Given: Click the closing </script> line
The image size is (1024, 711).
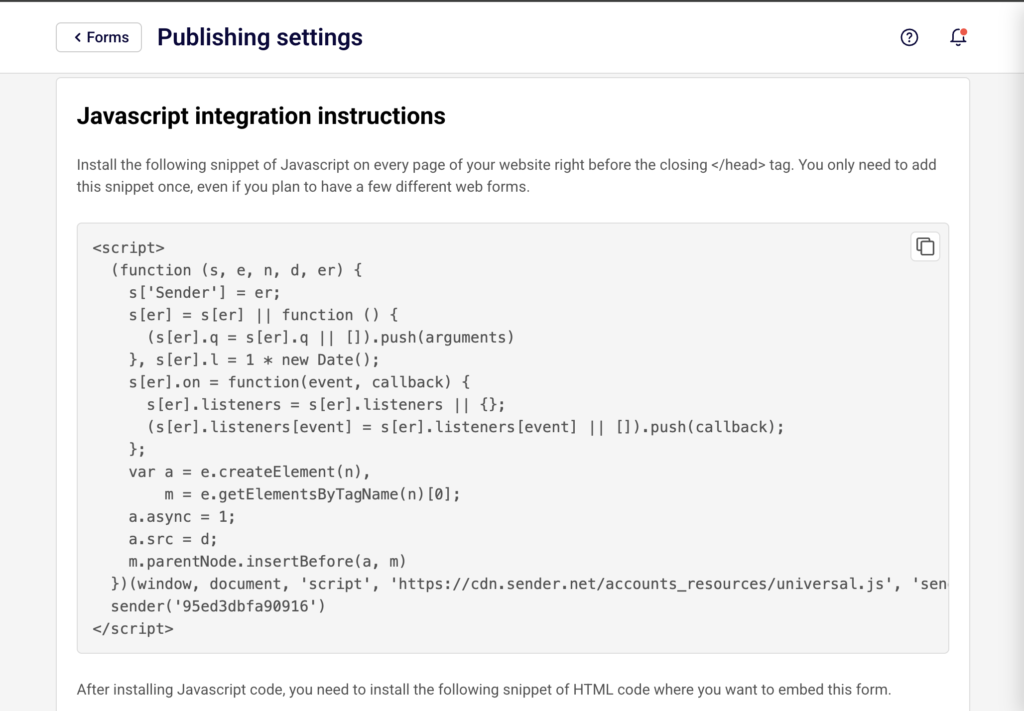Looking at the screenshot, I should 133,629.
